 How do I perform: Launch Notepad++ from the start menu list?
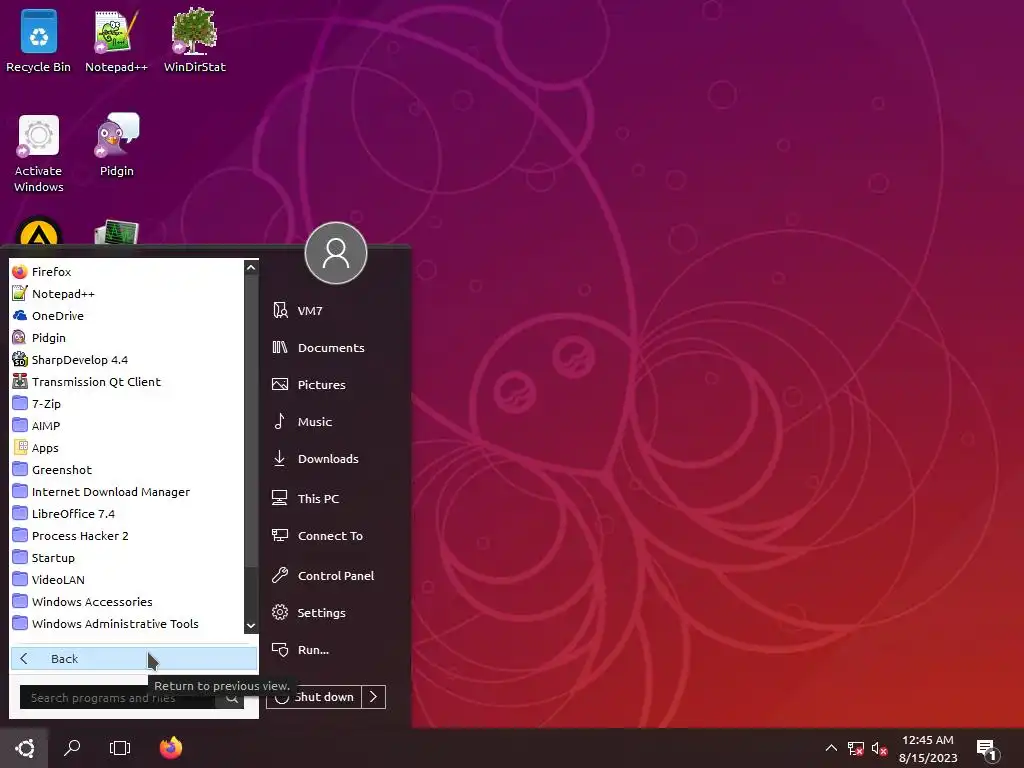[127, 294]
